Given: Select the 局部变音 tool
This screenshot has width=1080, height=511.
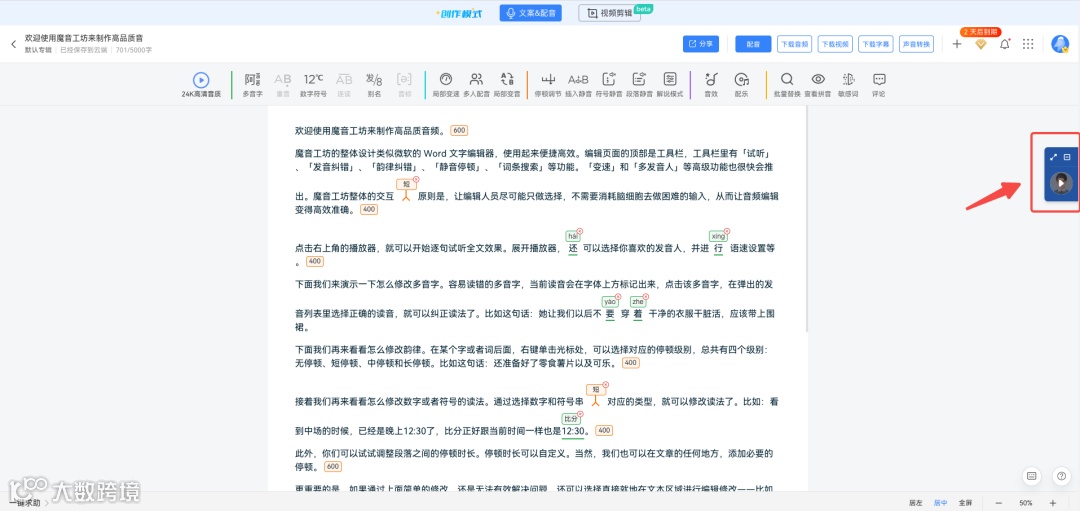Looking at the screenshot, I should [x=507, y=84].
